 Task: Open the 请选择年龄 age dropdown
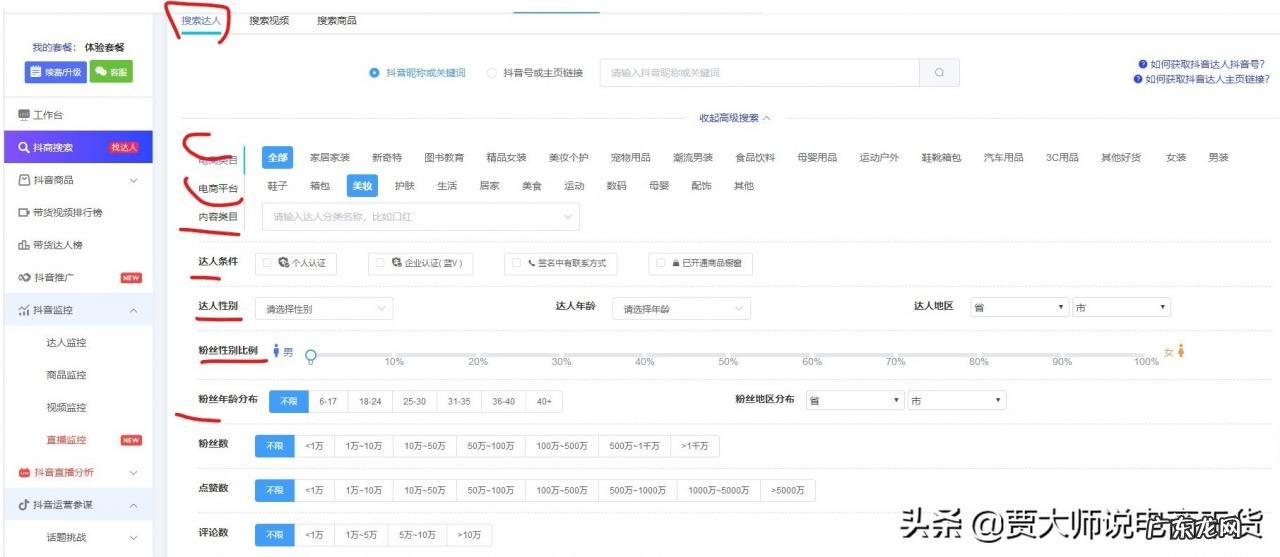pyautogui.click(x=681, y=309)
